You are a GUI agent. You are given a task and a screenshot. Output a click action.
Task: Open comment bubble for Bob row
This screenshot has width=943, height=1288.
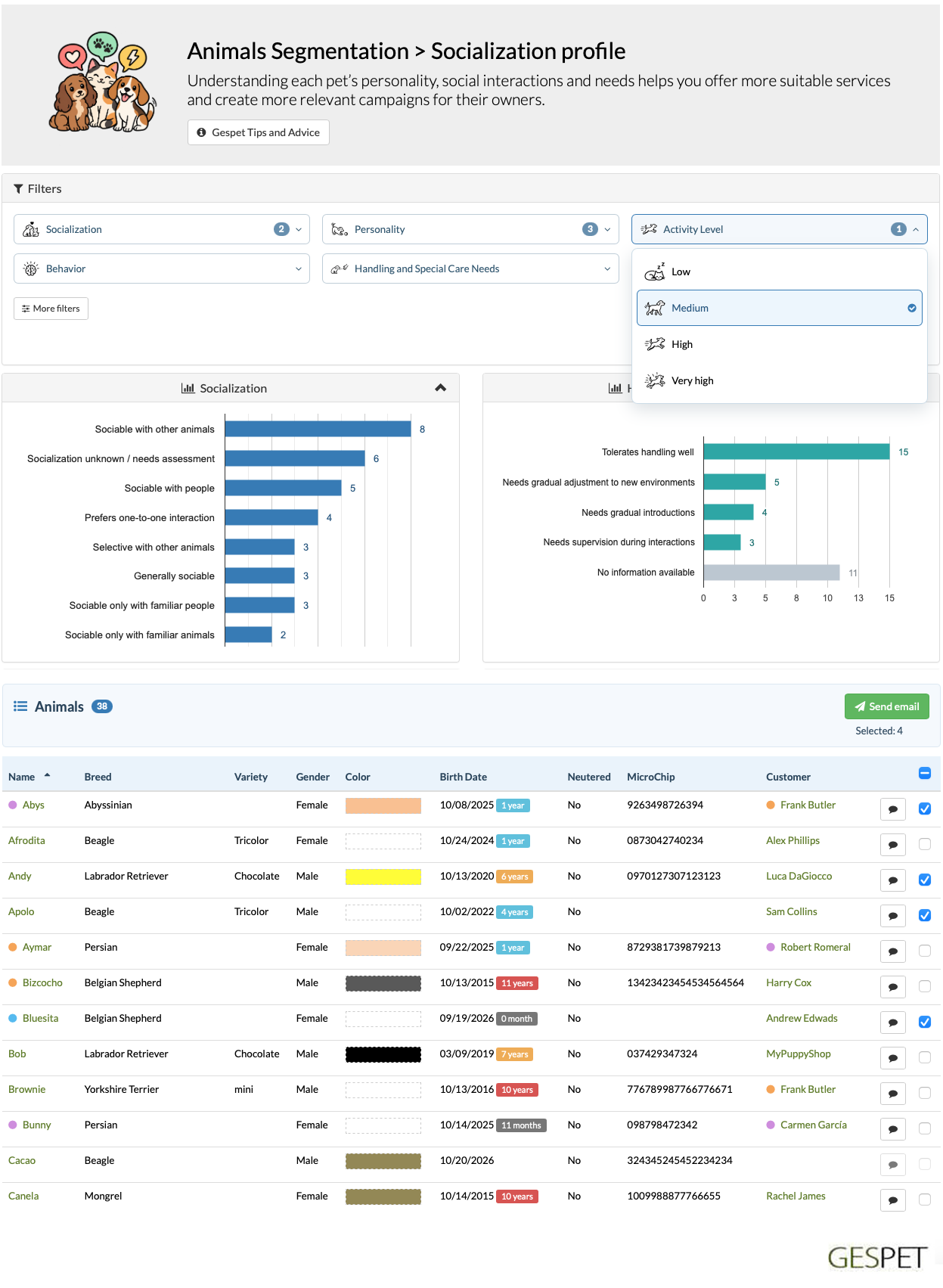pos(893,1058)
